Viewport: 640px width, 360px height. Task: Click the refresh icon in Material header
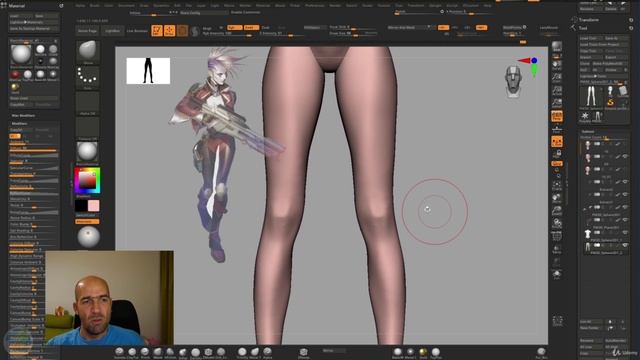coord(61,6)
